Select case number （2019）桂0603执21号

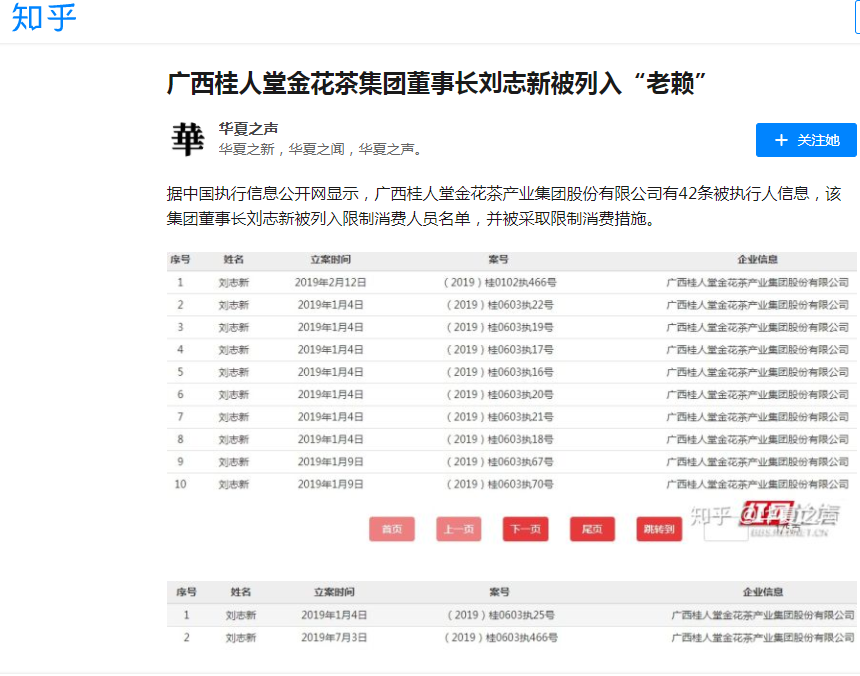(x=499, y=417)
